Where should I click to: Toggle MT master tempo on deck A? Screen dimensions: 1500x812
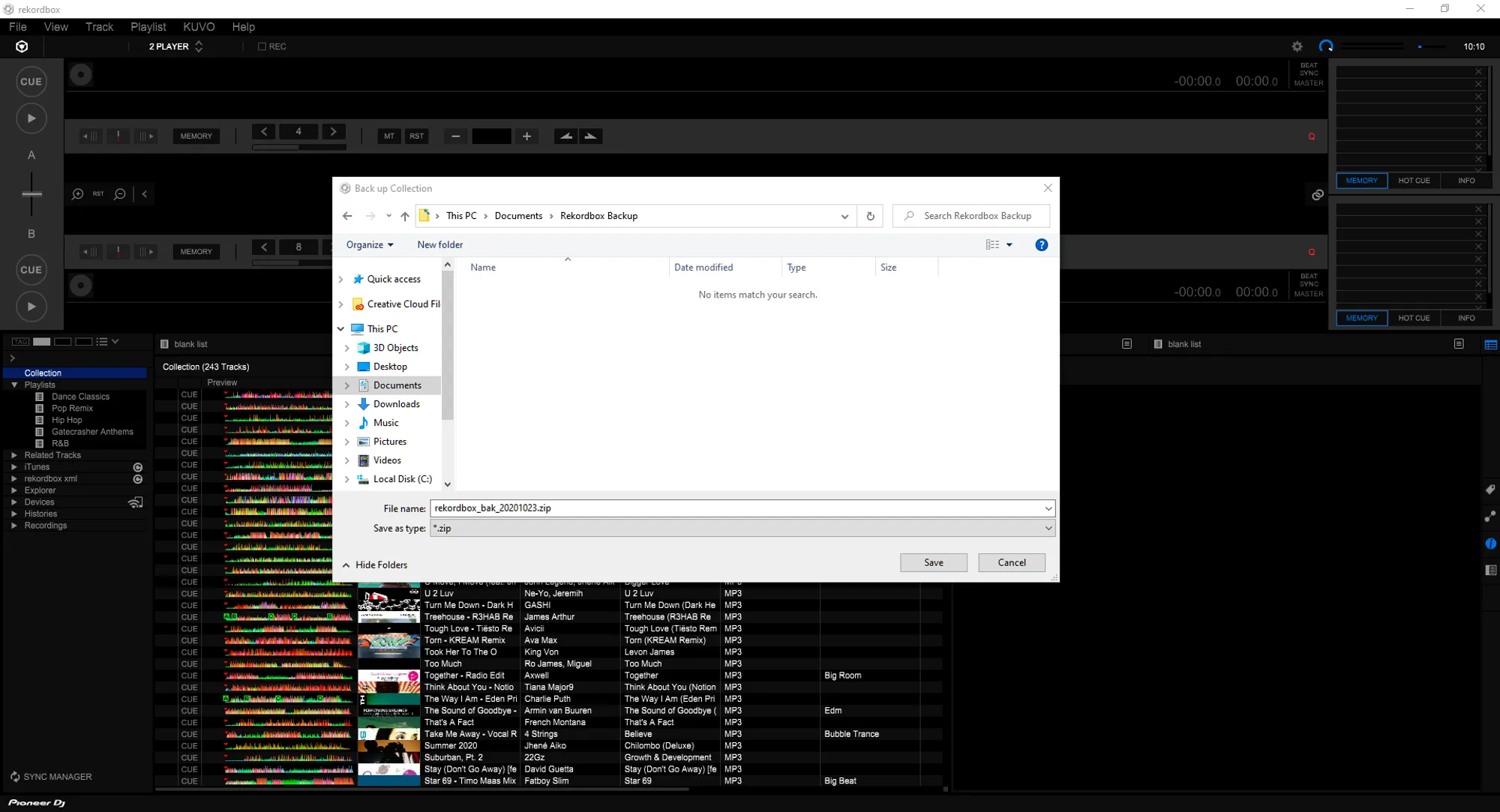pyautogui.click(x=388, y=136)
